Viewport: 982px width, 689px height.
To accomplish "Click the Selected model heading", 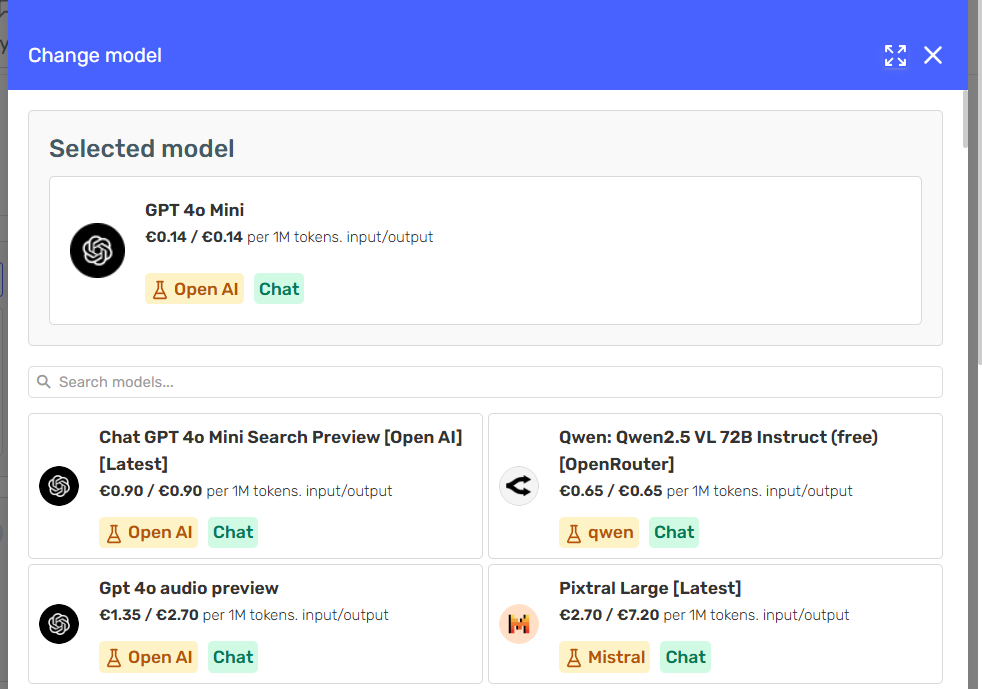I will coord(142,148).
